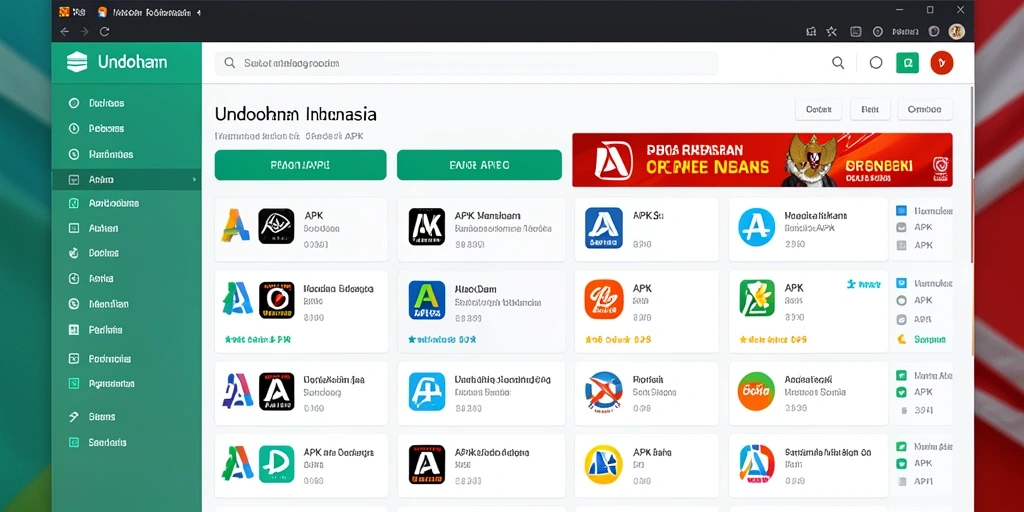Screen dimensions: 1024x512
Task: Open the white rounded icon with multicolor A
Action: [x=757, y=464]
